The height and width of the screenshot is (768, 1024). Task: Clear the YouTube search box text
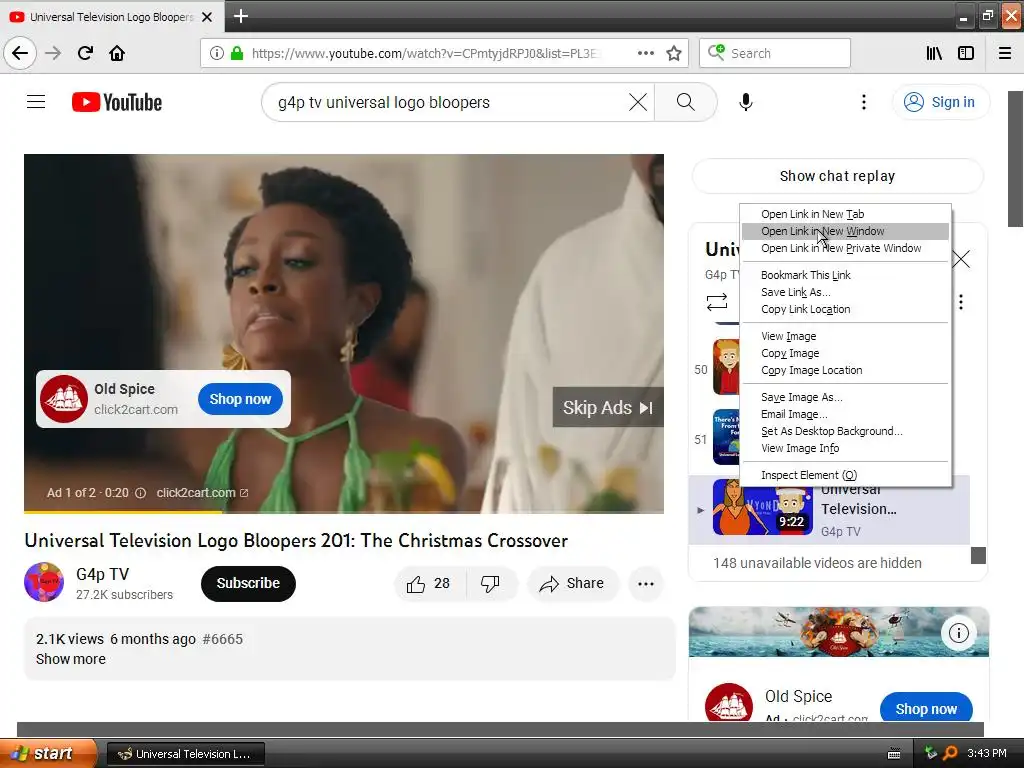point(637,102)
